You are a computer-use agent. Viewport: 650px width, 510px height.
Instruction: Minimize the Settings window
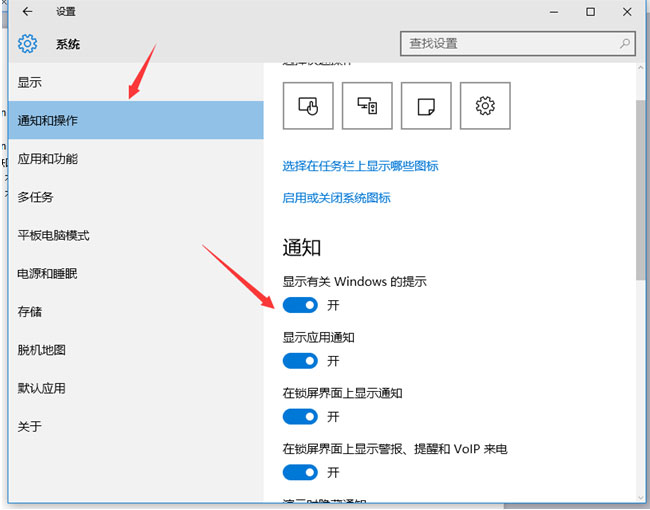click(x=554, y=12)
